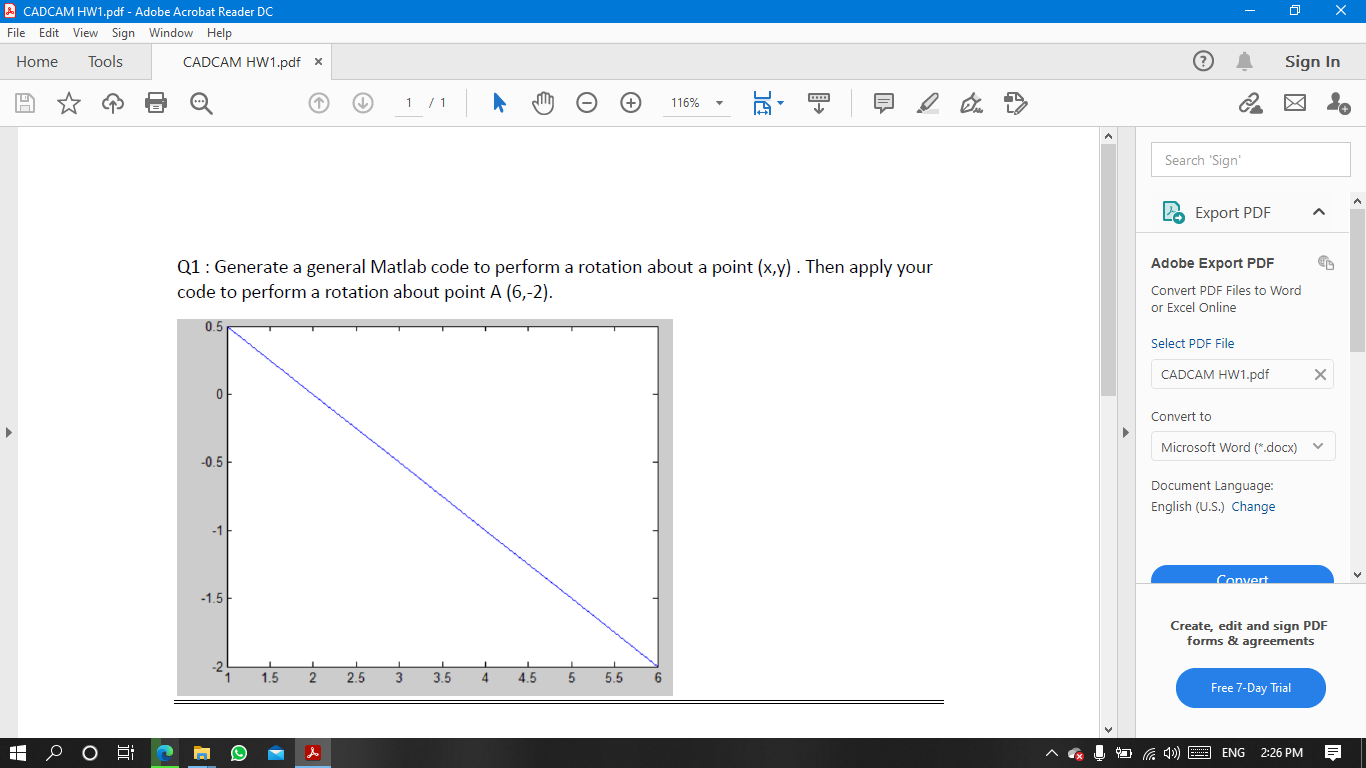The height and width of the screenshot is (768, 1366).
Task: Activate the Selection arrow tool
Action: (x=498, y=103)
